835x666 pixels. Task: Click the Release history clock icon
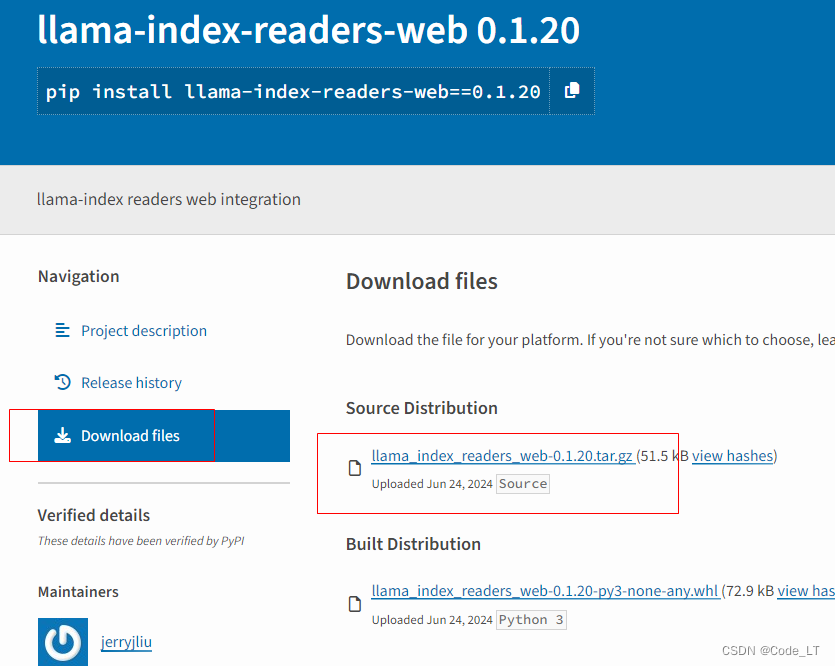(x=62, y=382)
